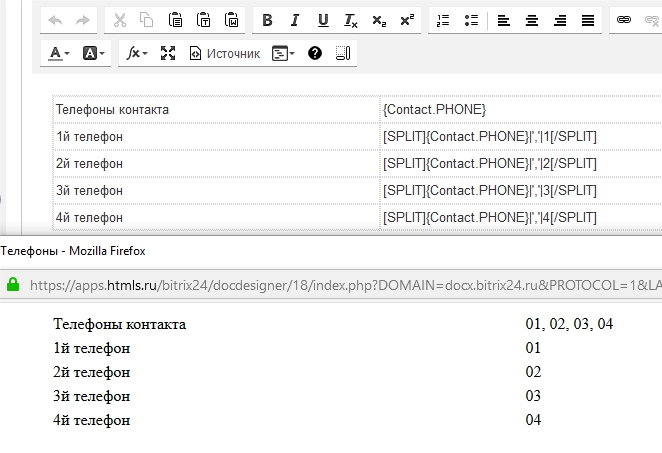Click the {Contact.PHONE} table cell
Image resolution: width=662 pixels, height=453 pixels.
[x=434, y=109]
